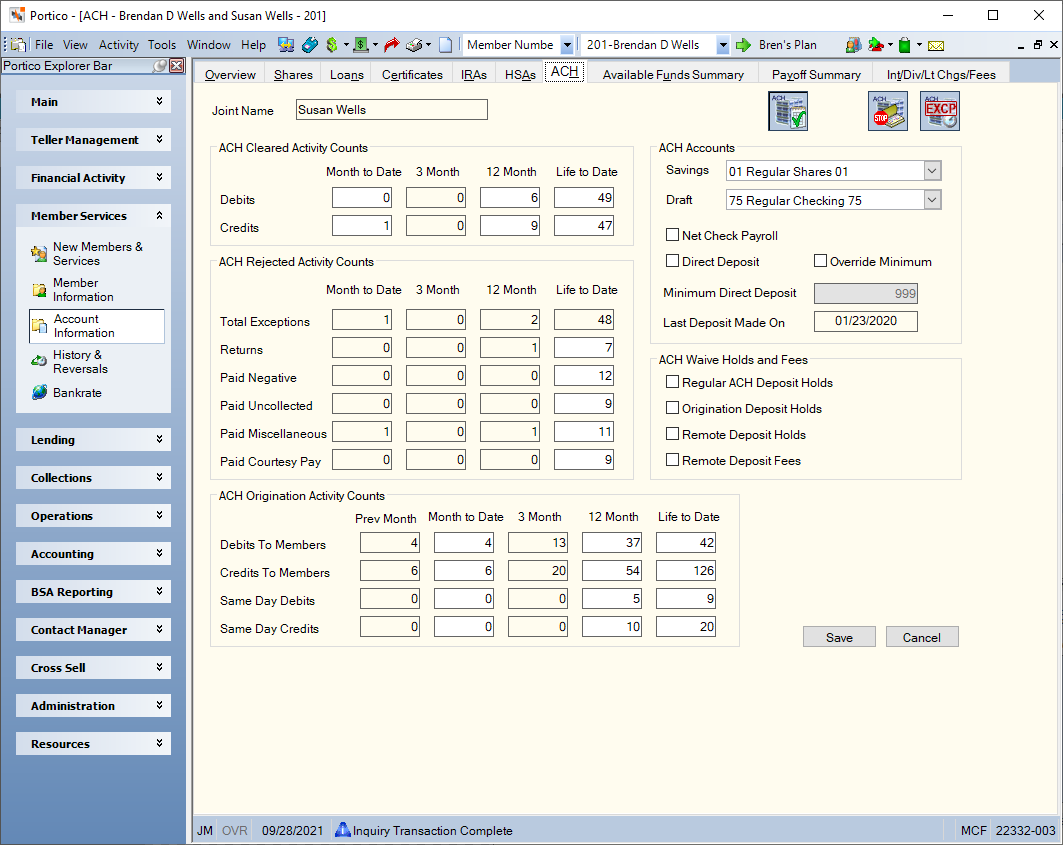Expand the Draft account dropdown
1063x845 pixels.
(x=932, y=200)
